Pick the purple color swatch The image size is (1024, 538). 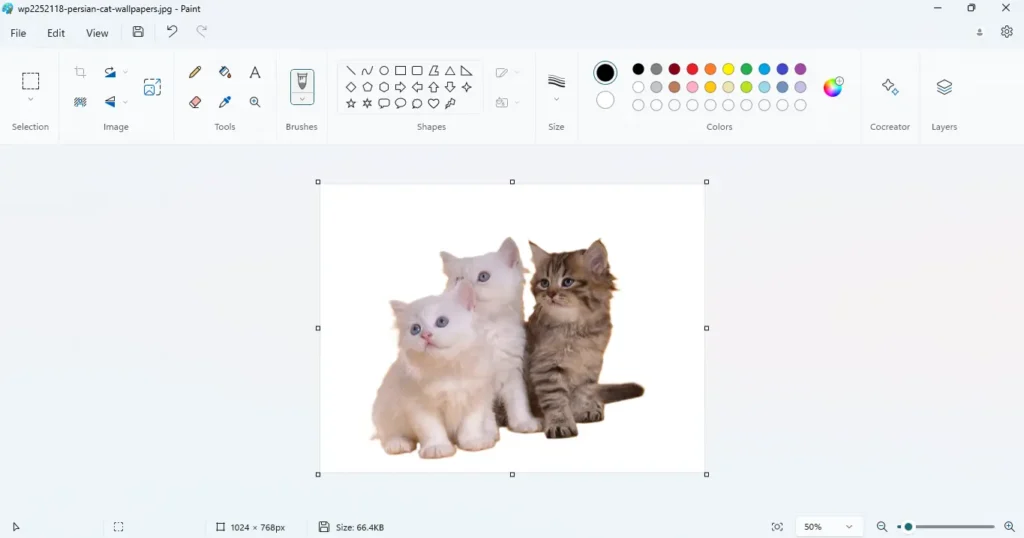point(800,69)
